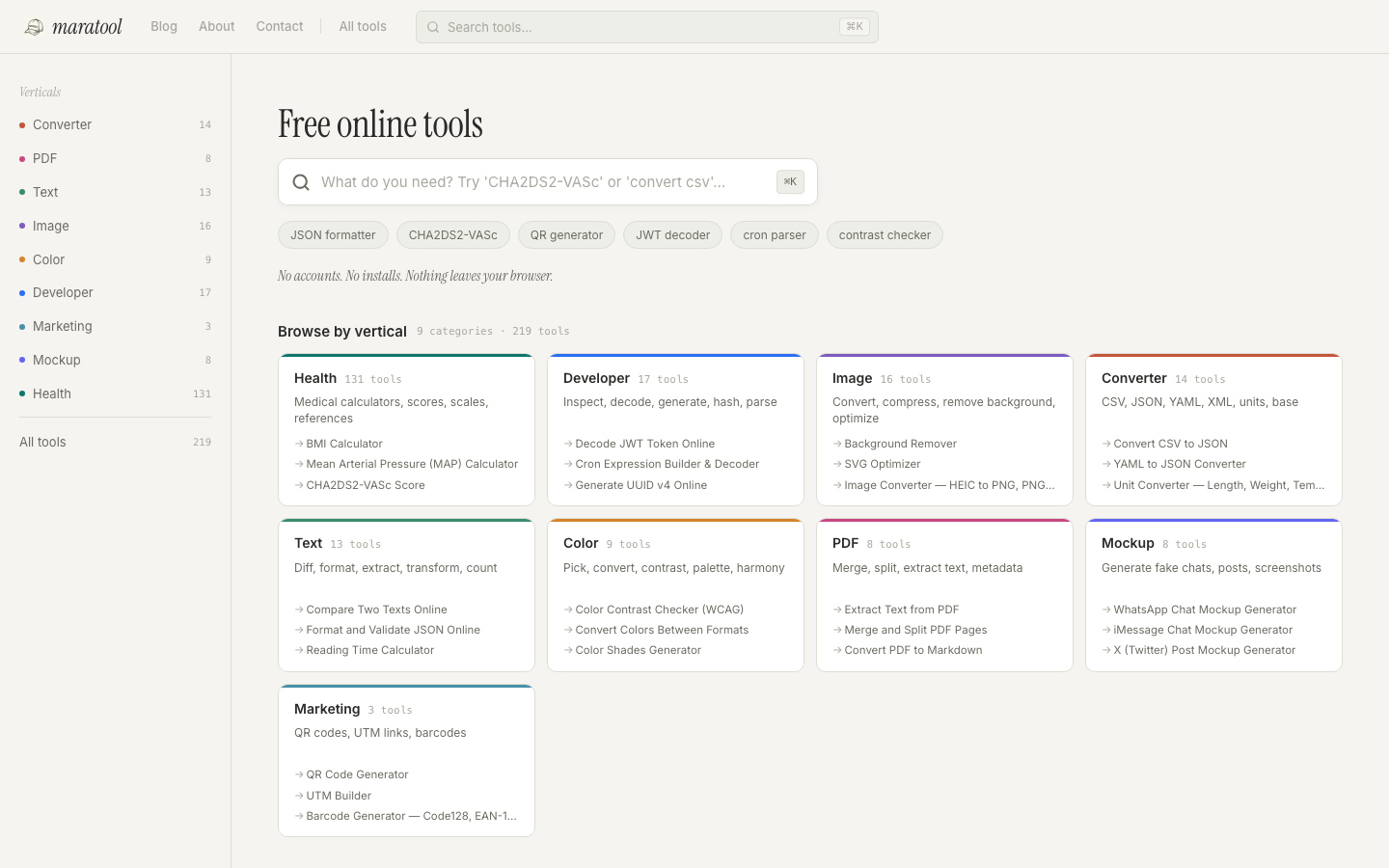Viewport: 1389px width, 868px height.
Task: Open the Mockup card heading
Action: (1128, 543)
